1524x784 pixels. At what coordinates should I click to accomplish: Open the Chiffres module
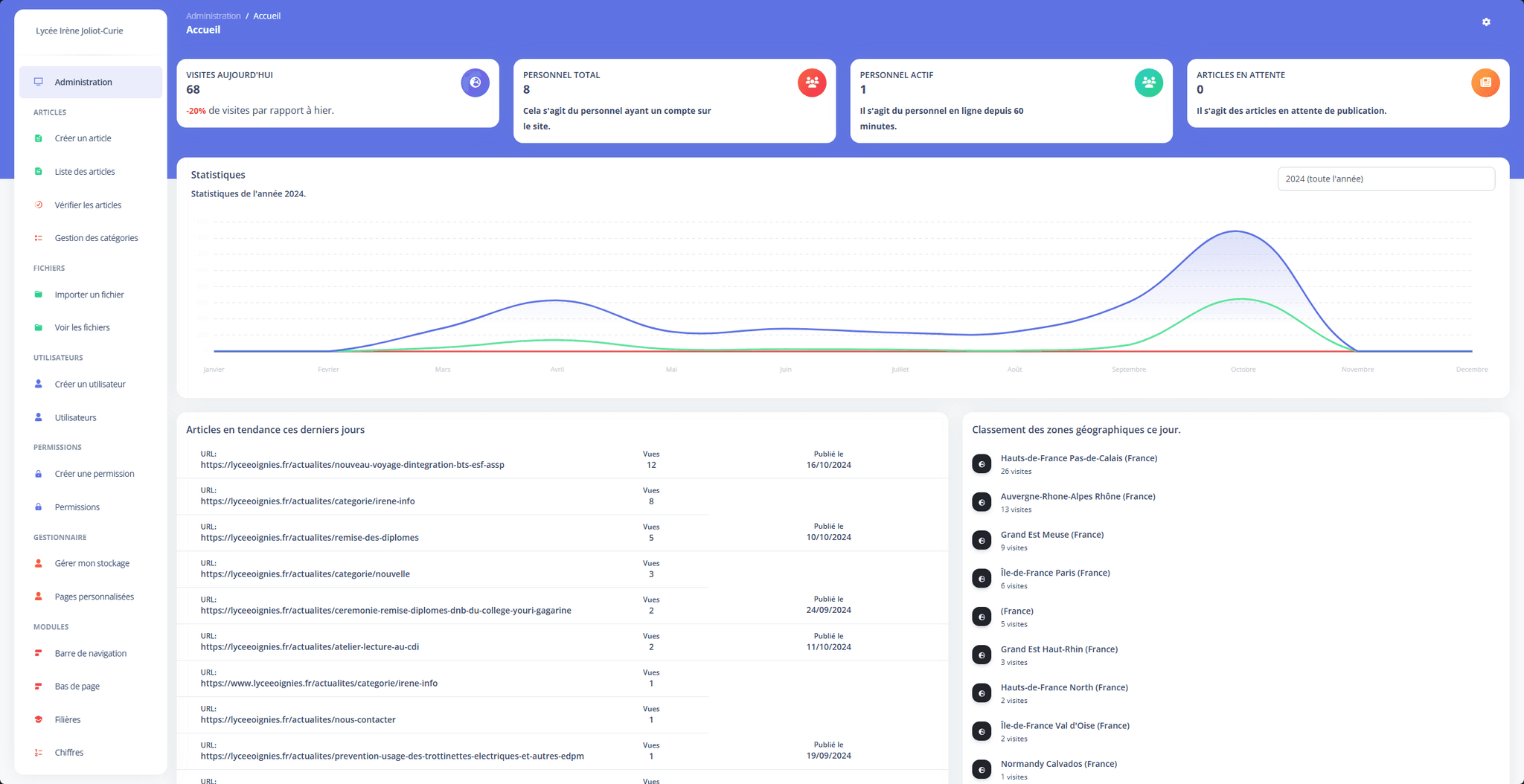pyautogui.click(x=68, y=753)
